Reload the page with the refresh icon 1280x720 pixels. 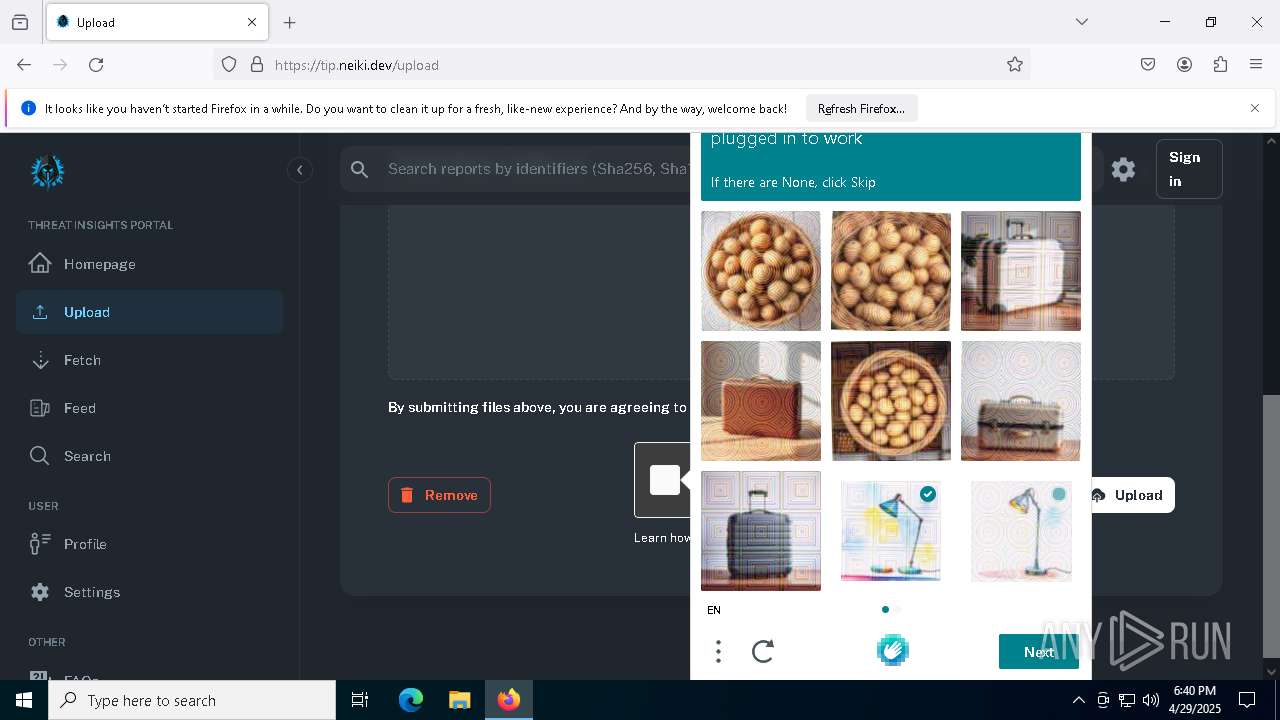click(96, 65)
